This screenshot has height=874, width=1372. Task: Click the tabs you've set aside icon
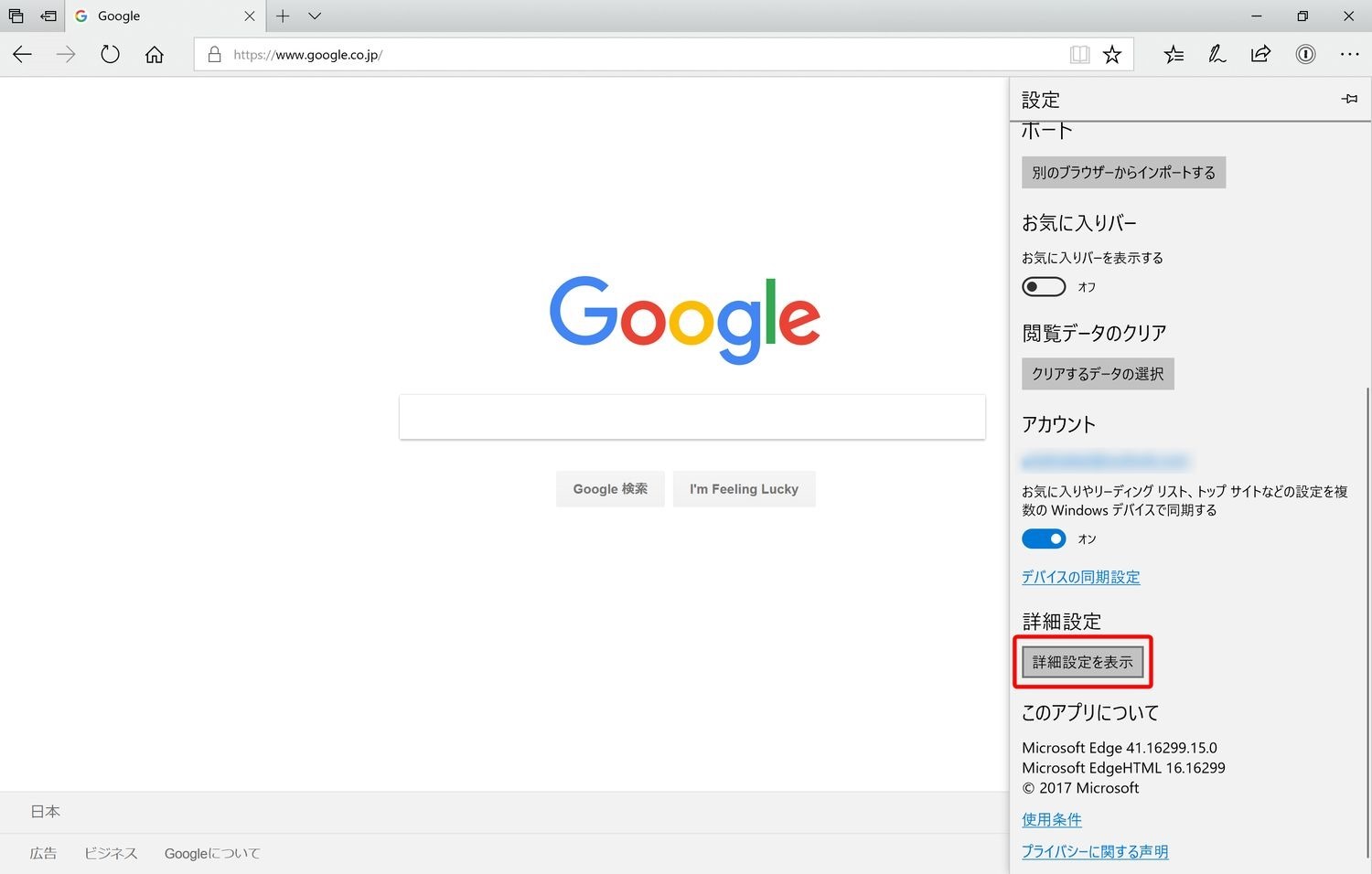16,16
